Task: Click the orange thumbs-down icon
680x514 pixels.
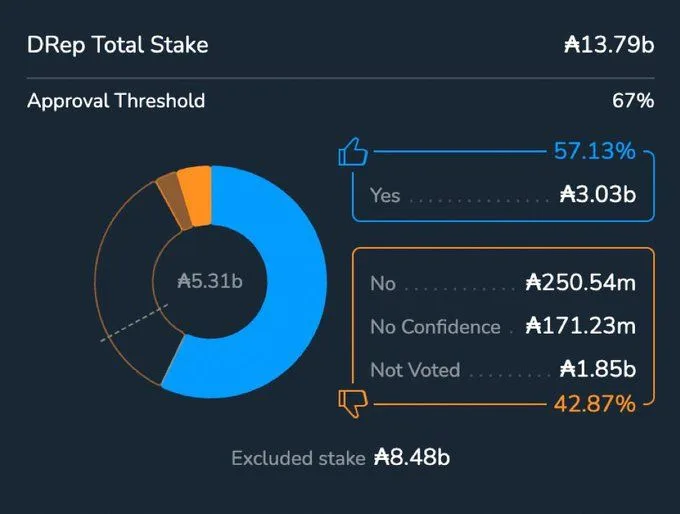Action: [x=354, y=403]
